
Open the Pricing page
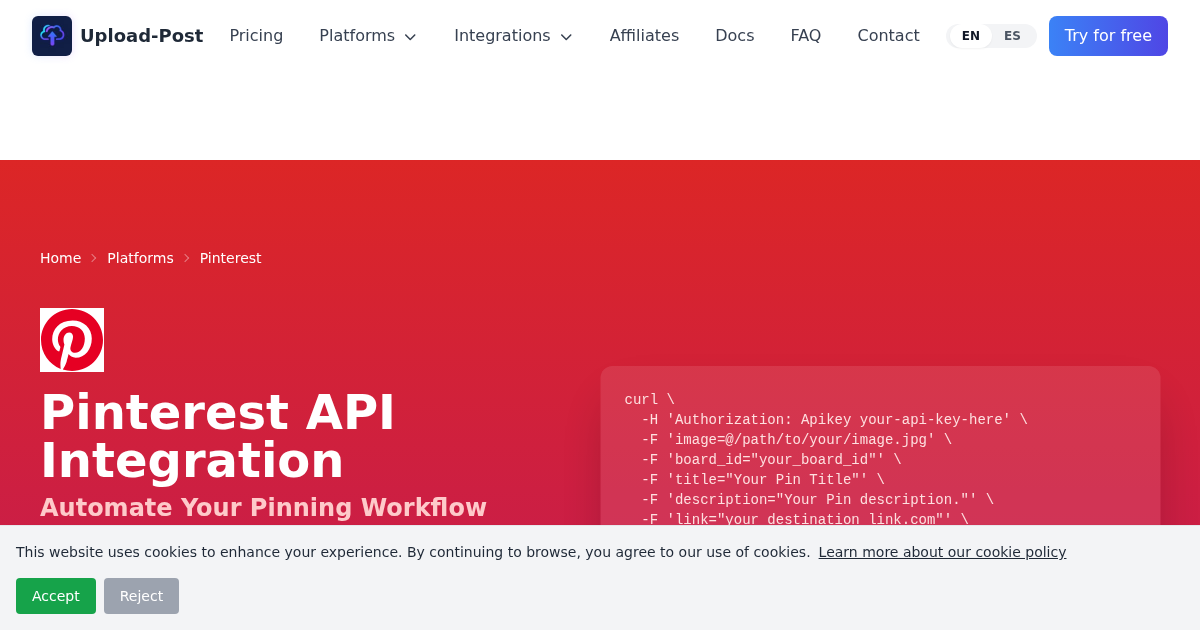click(256, 35)
